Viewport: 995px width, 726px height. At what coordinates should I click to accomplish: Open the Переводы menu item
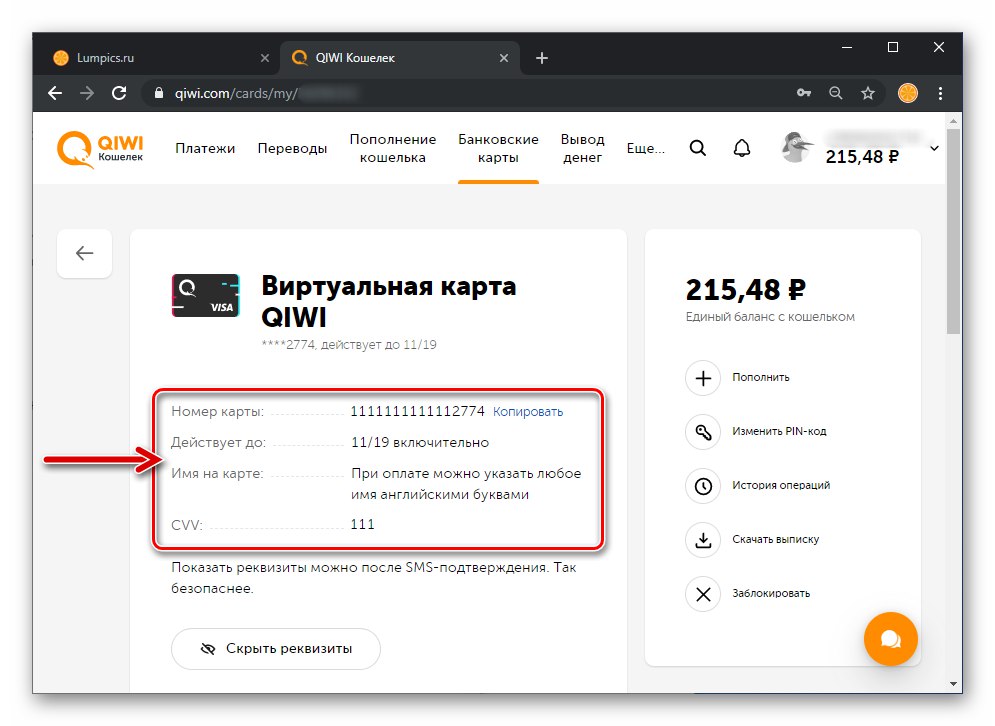coord(292,148)
